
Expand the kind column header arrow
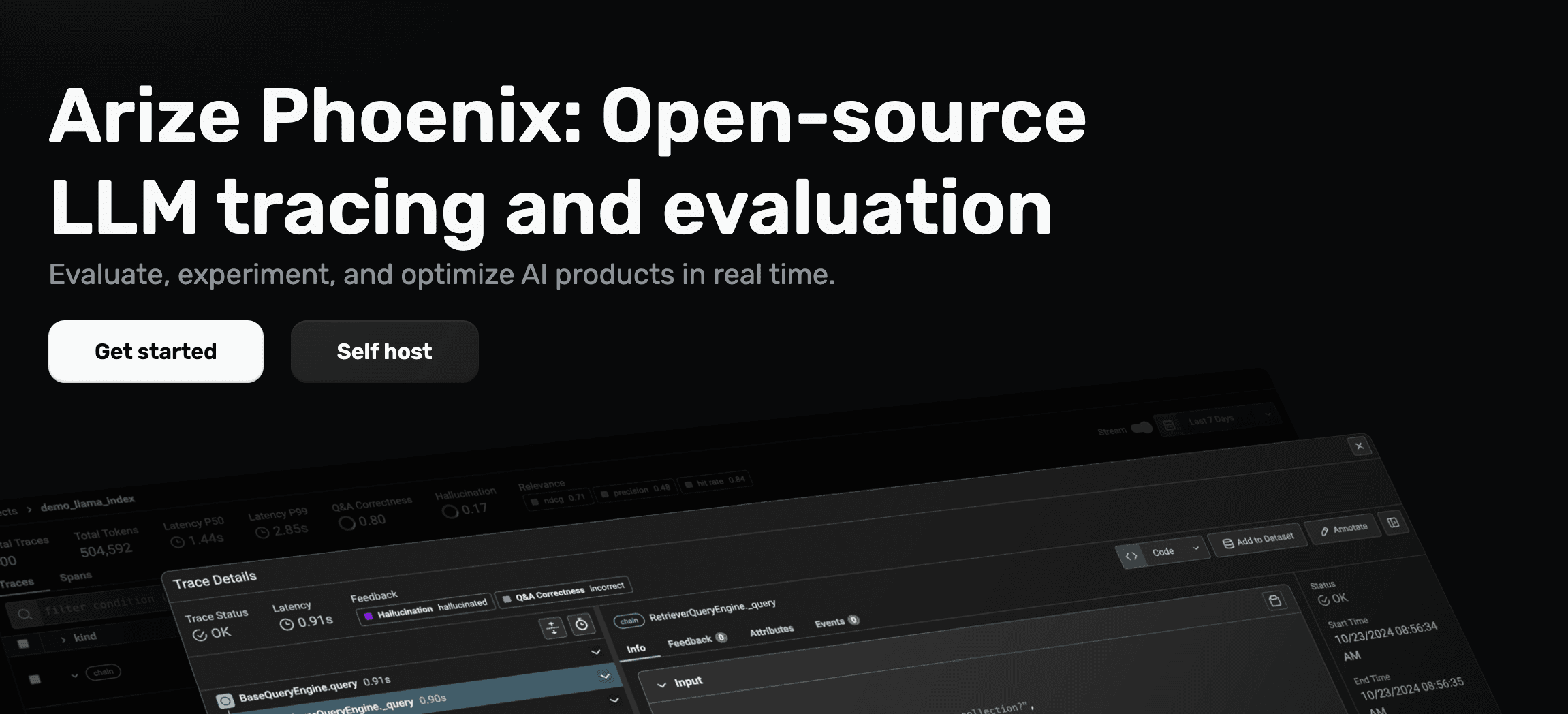pos(63,640)
